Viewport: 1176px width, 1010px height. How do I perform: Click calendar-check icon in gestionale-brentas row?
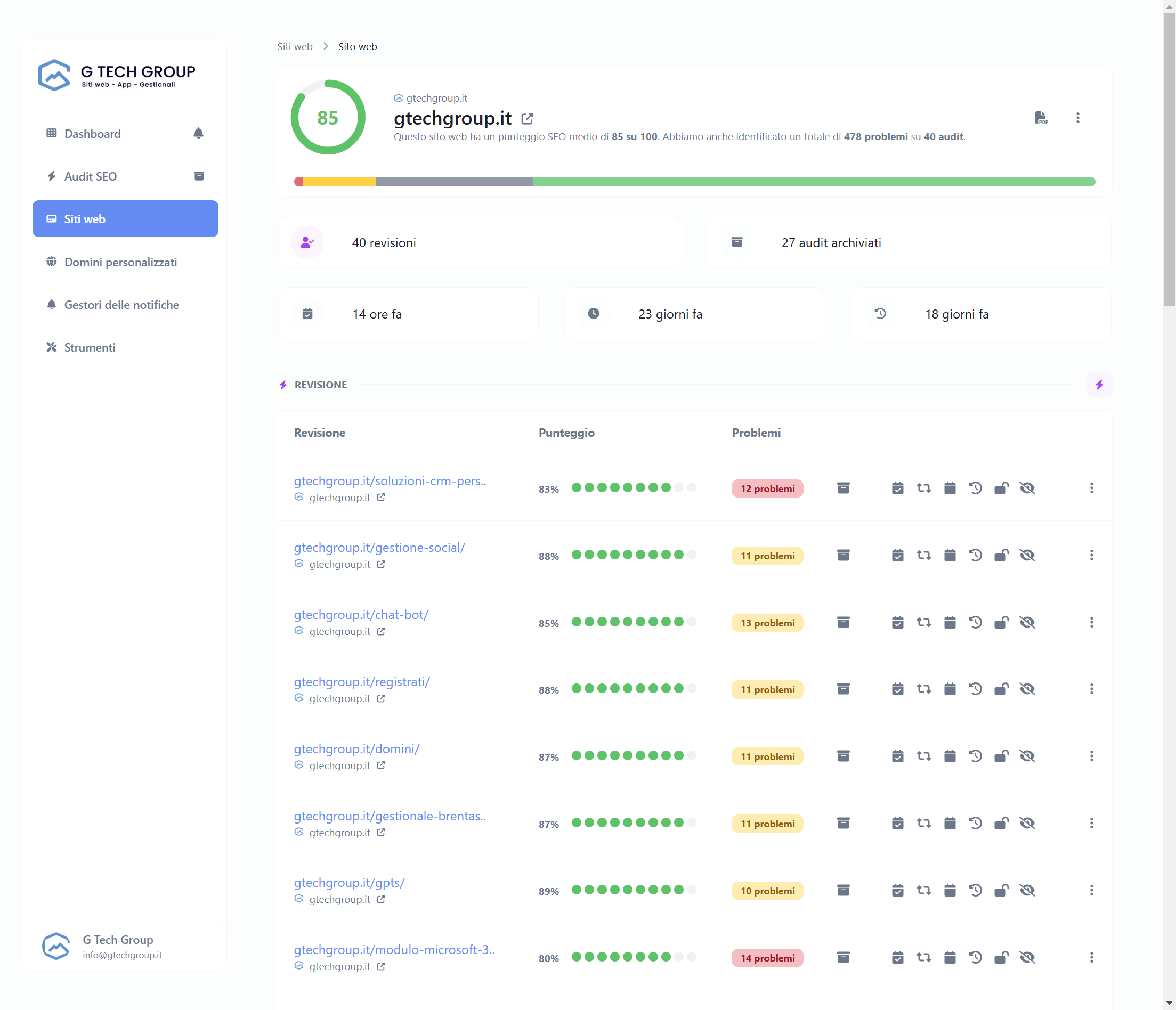click(x=897, y=822)
